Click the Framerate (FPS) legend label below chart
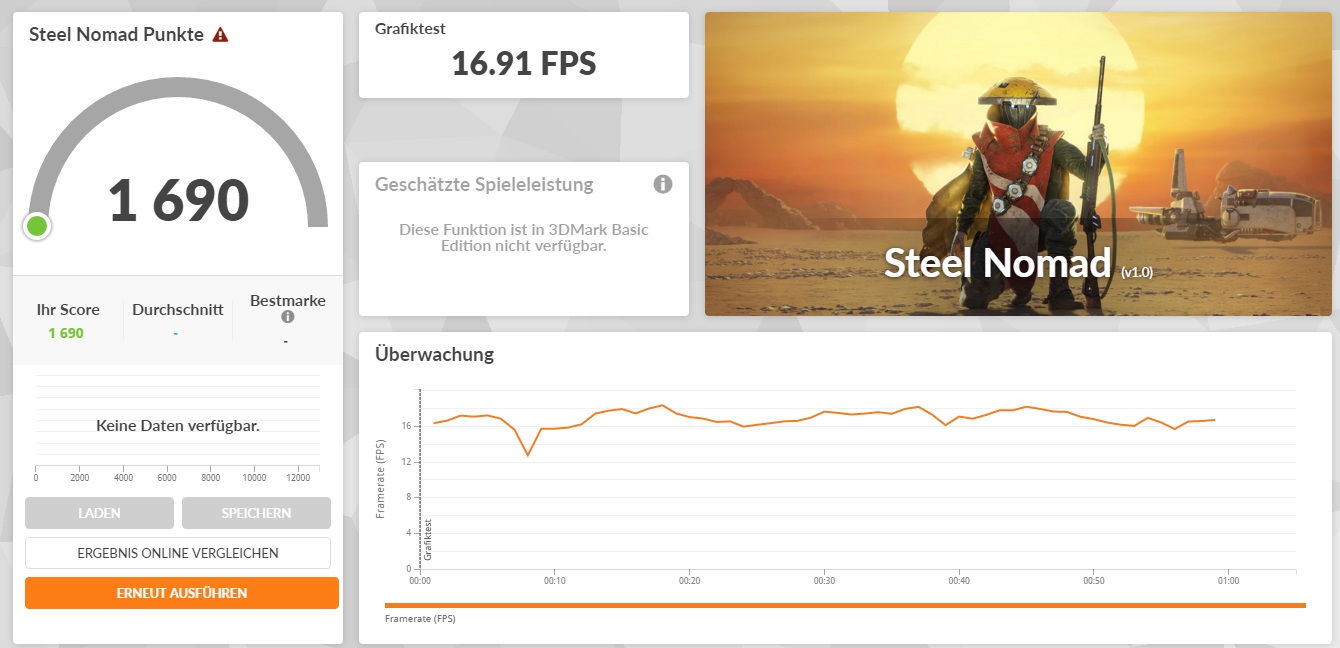Screen dimensions: 1340x648 click(420, 619)
